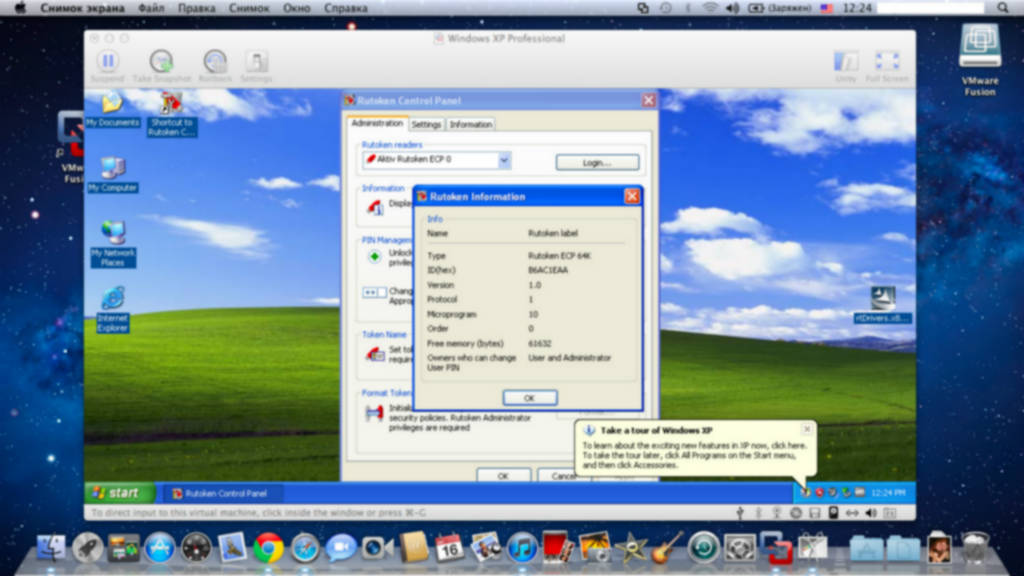Expand the Rutoken readers dropdown

(504, 160)
